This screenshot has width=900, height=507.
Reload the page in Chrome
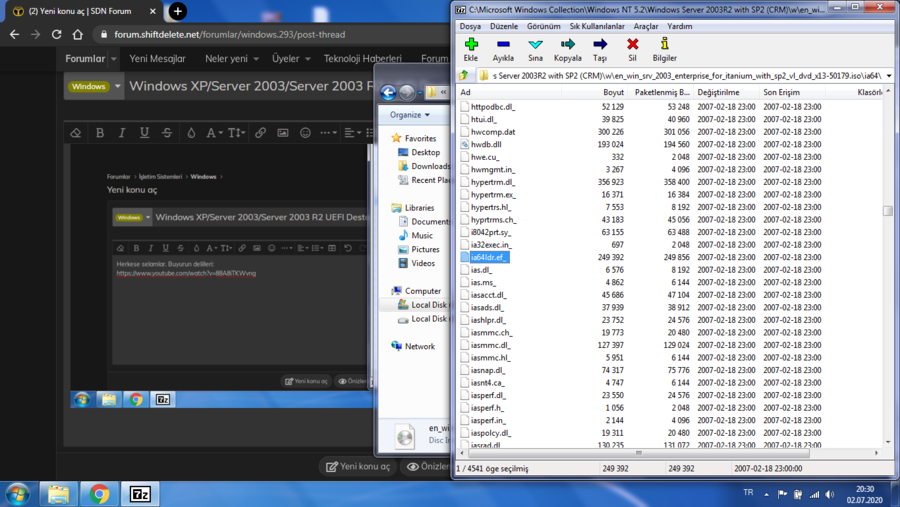click(x=56, y=34)
